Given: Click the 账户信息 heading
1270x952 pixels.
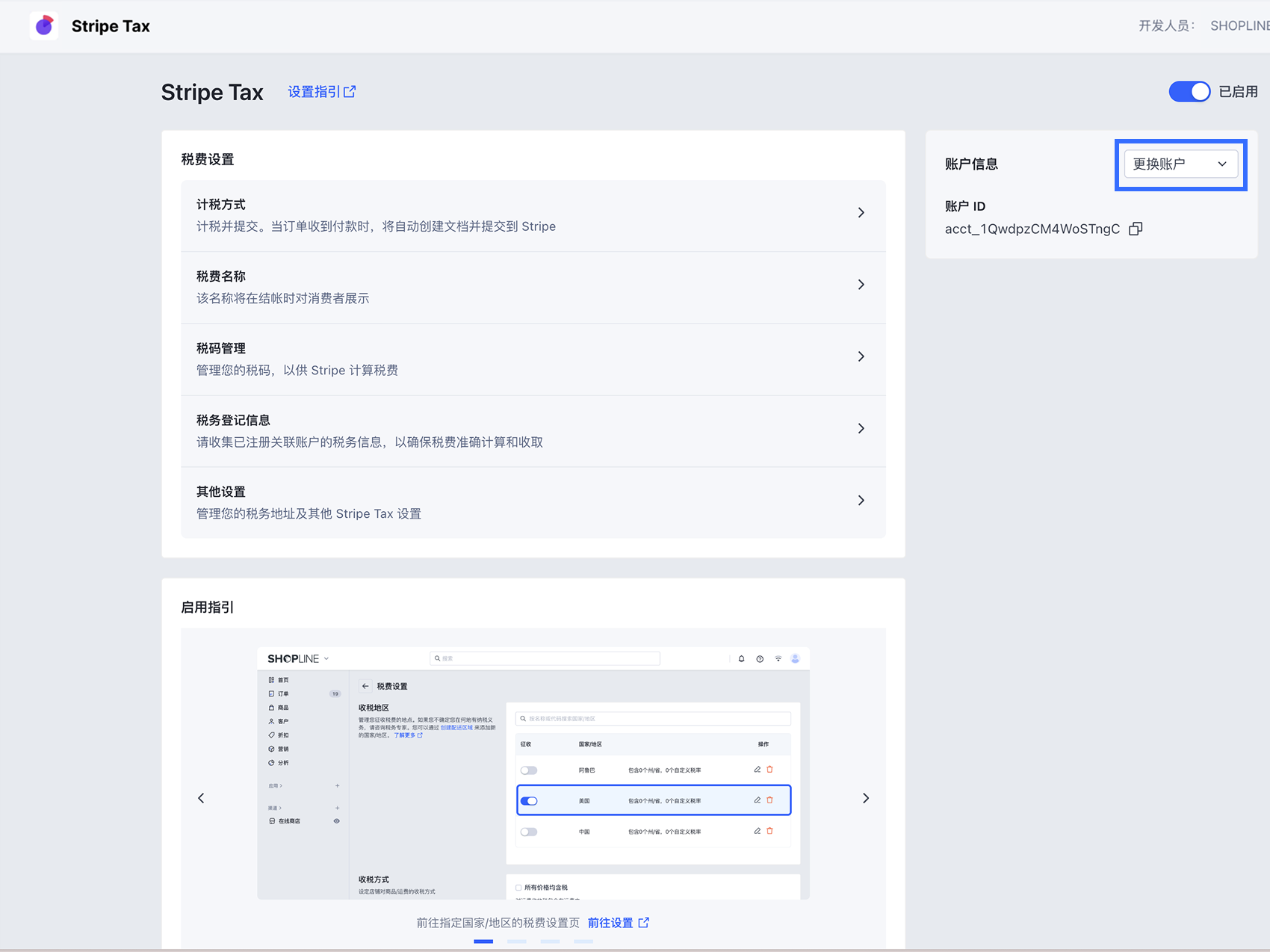Looking at the screenshot, I should click(971, 164).
